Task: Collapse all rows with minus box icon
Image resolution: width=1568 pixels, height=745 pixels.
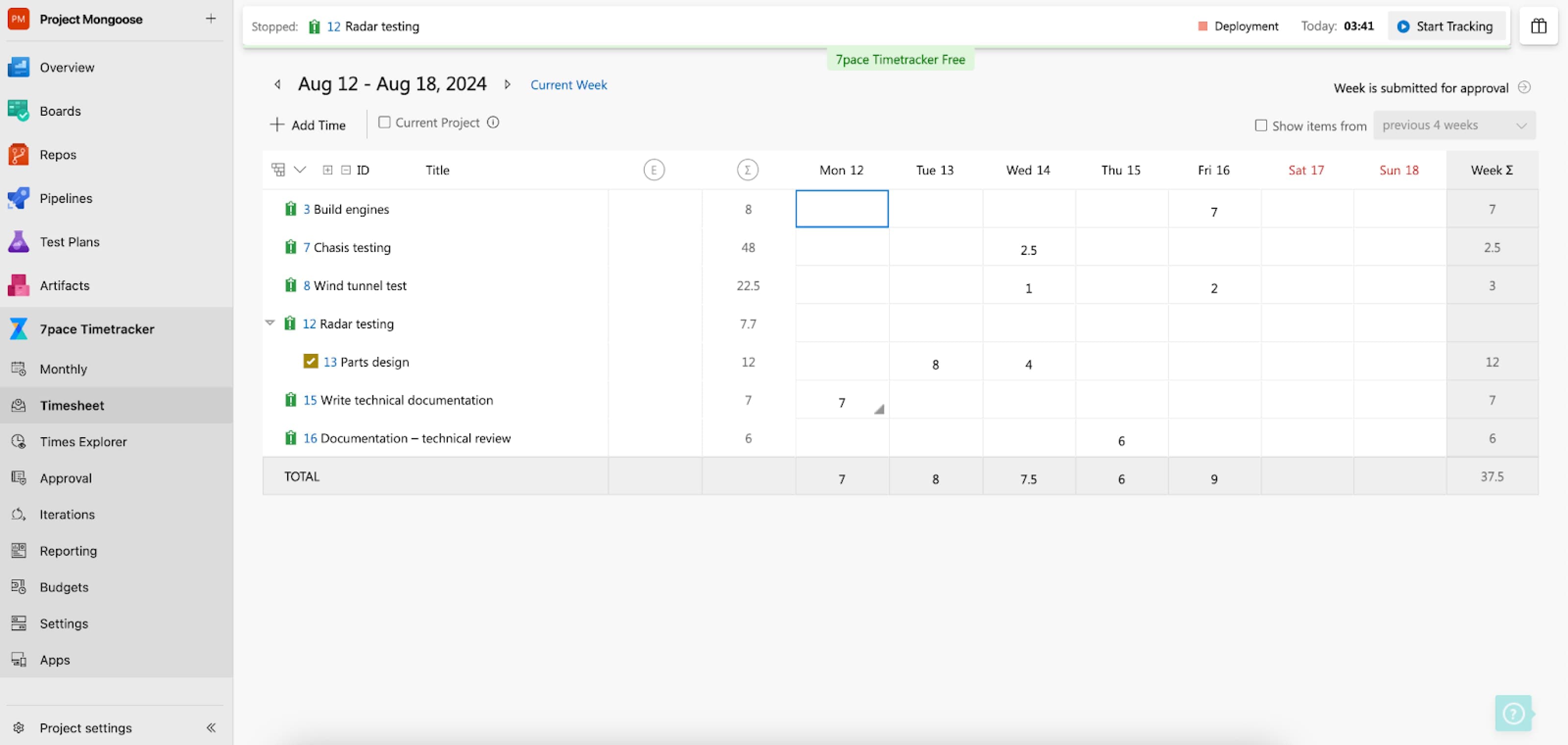Action: pyautogui.click(x=346, y=170)
